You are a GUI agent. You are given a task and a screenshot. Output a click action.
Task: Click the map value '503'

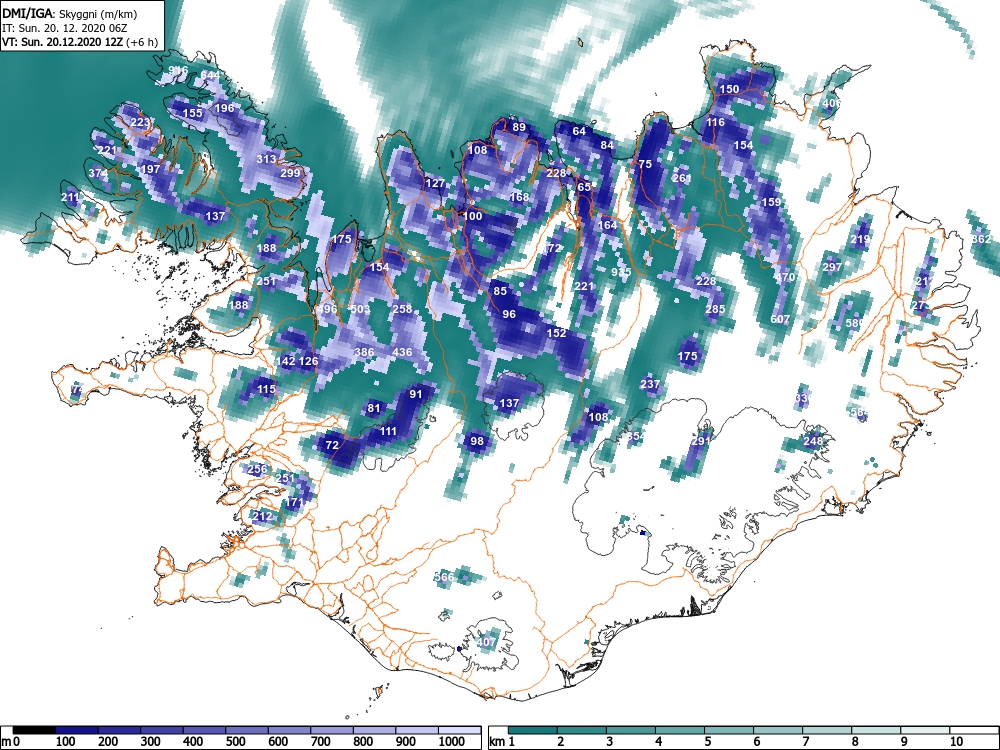tap(360, 309)
